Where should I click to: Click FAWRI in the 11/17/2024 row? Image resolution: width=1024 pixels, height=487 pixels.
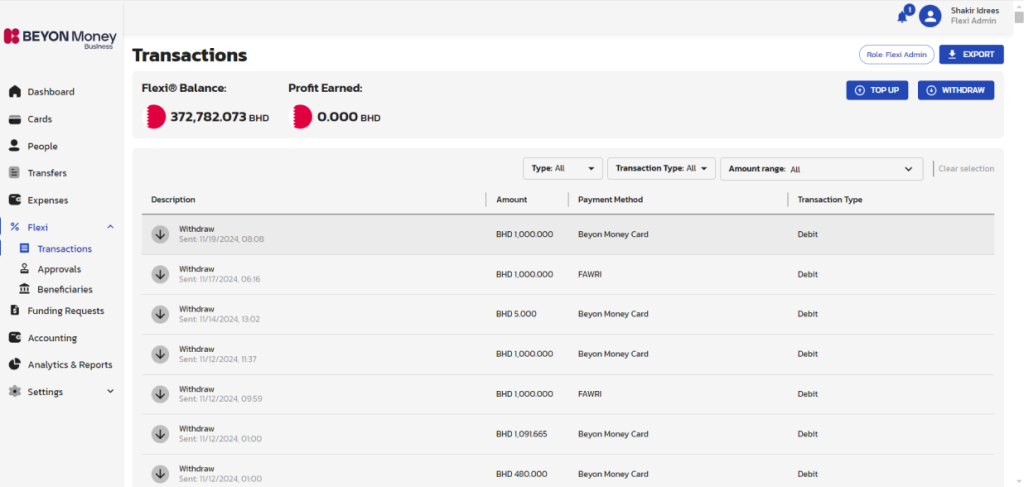[x=590, y=274]
